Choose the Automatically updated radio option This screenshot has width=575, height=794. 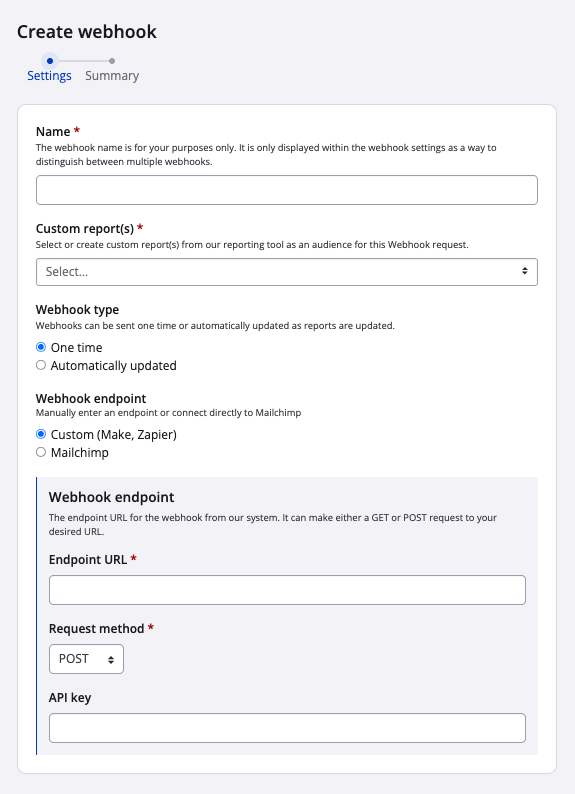tap(41, 365)
